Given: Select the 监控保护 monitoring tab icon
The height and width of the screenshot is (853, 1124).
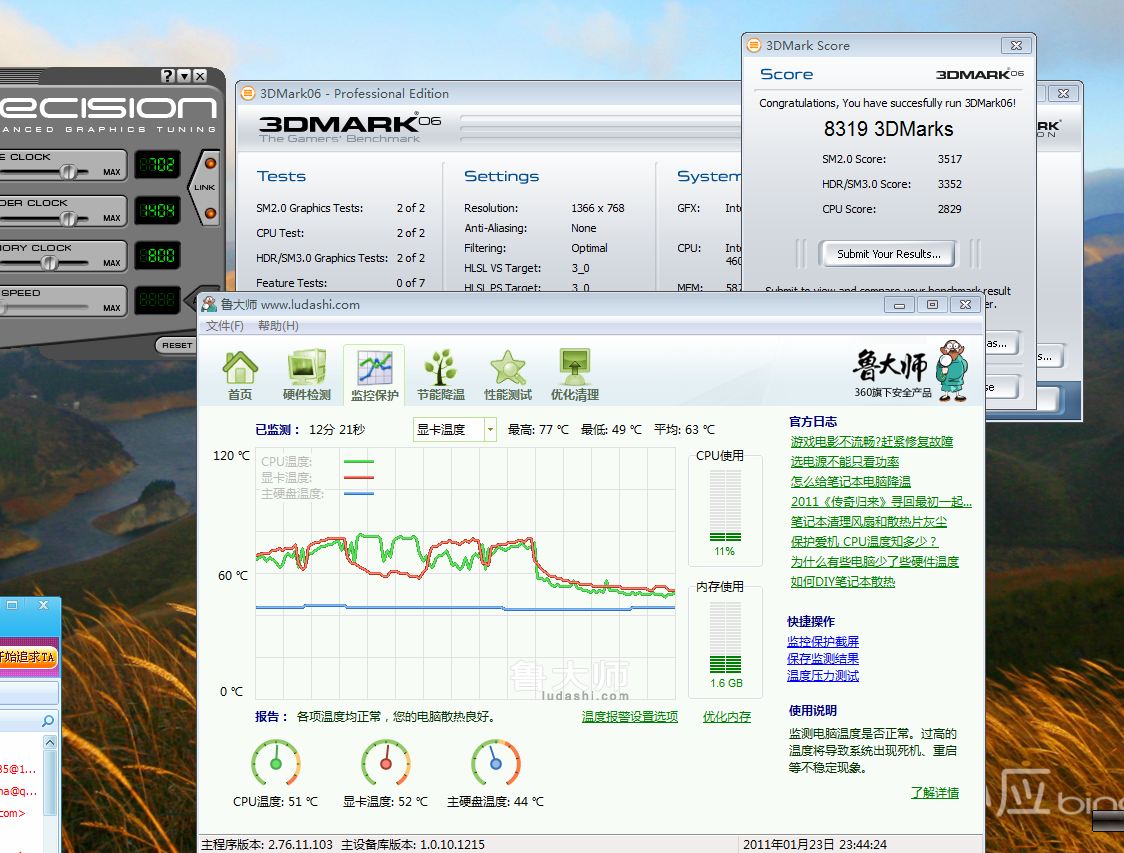Looking at the screenshot, I should (374, 376).
